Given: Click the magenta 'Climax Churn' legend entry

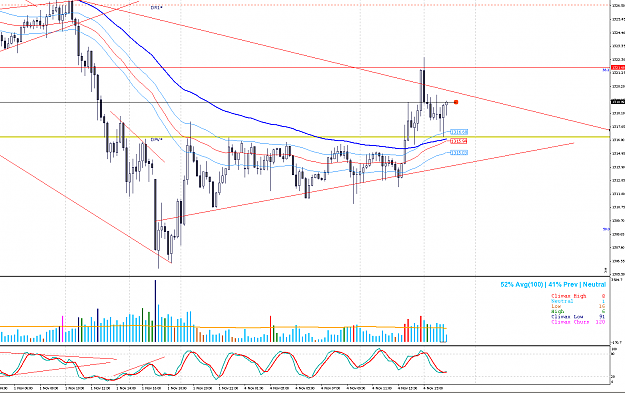Looking at the screenshot, I should click(570, 322).
